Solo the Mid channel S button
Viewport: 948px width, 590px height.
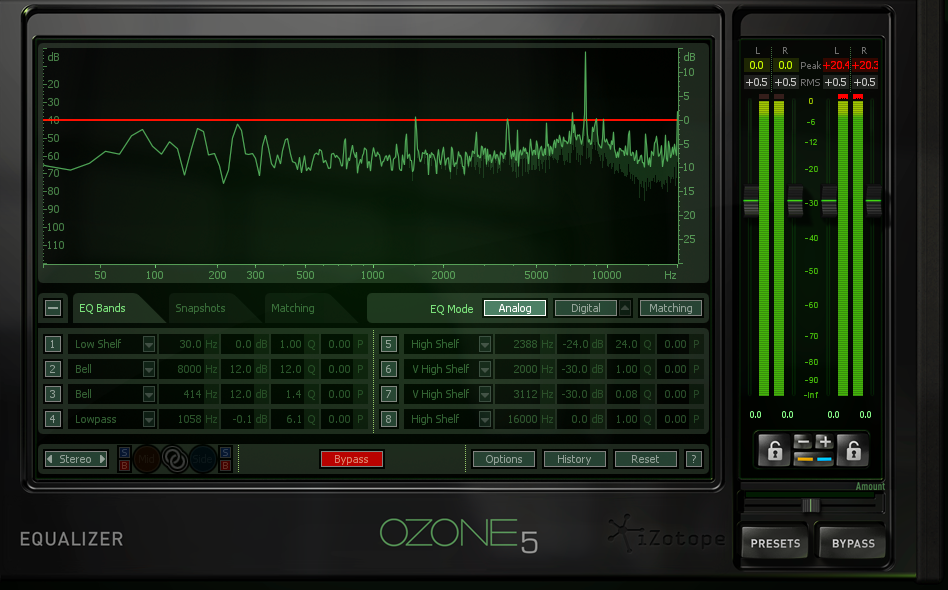point(124,453)
